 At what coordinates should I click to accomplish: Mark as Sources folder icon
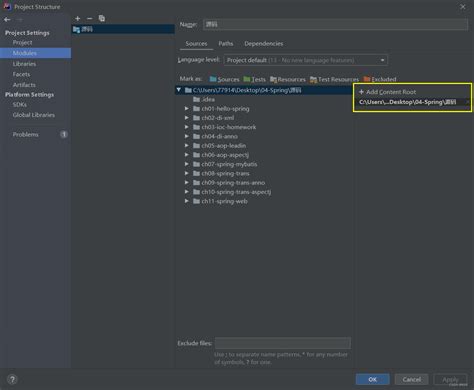213,79
